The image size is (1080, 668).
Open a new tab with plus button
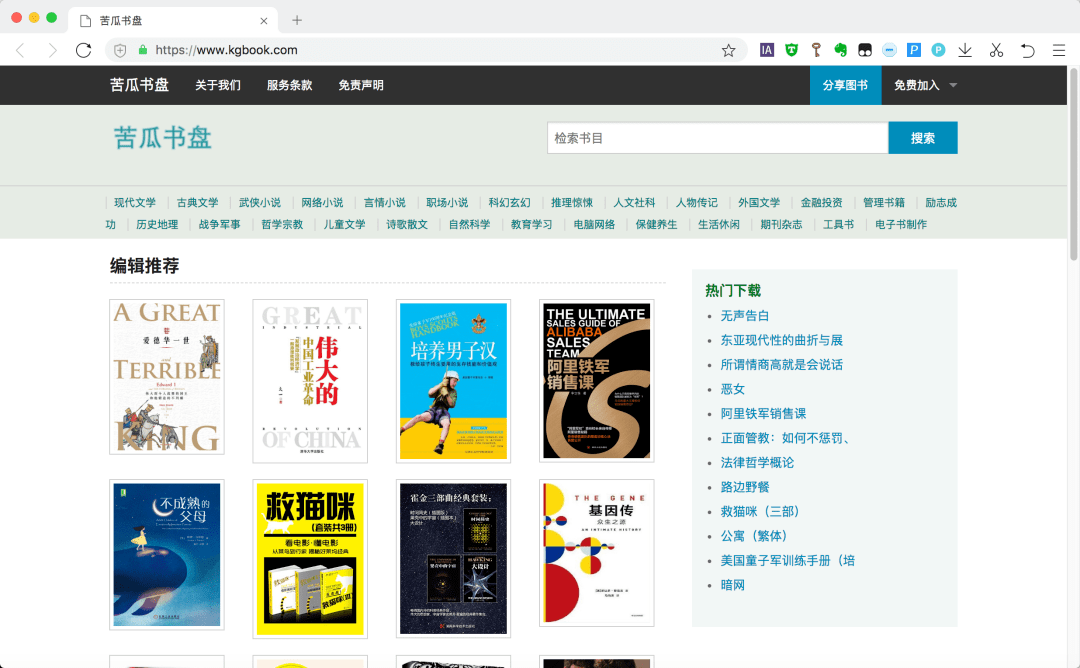[x=297, y=20]
